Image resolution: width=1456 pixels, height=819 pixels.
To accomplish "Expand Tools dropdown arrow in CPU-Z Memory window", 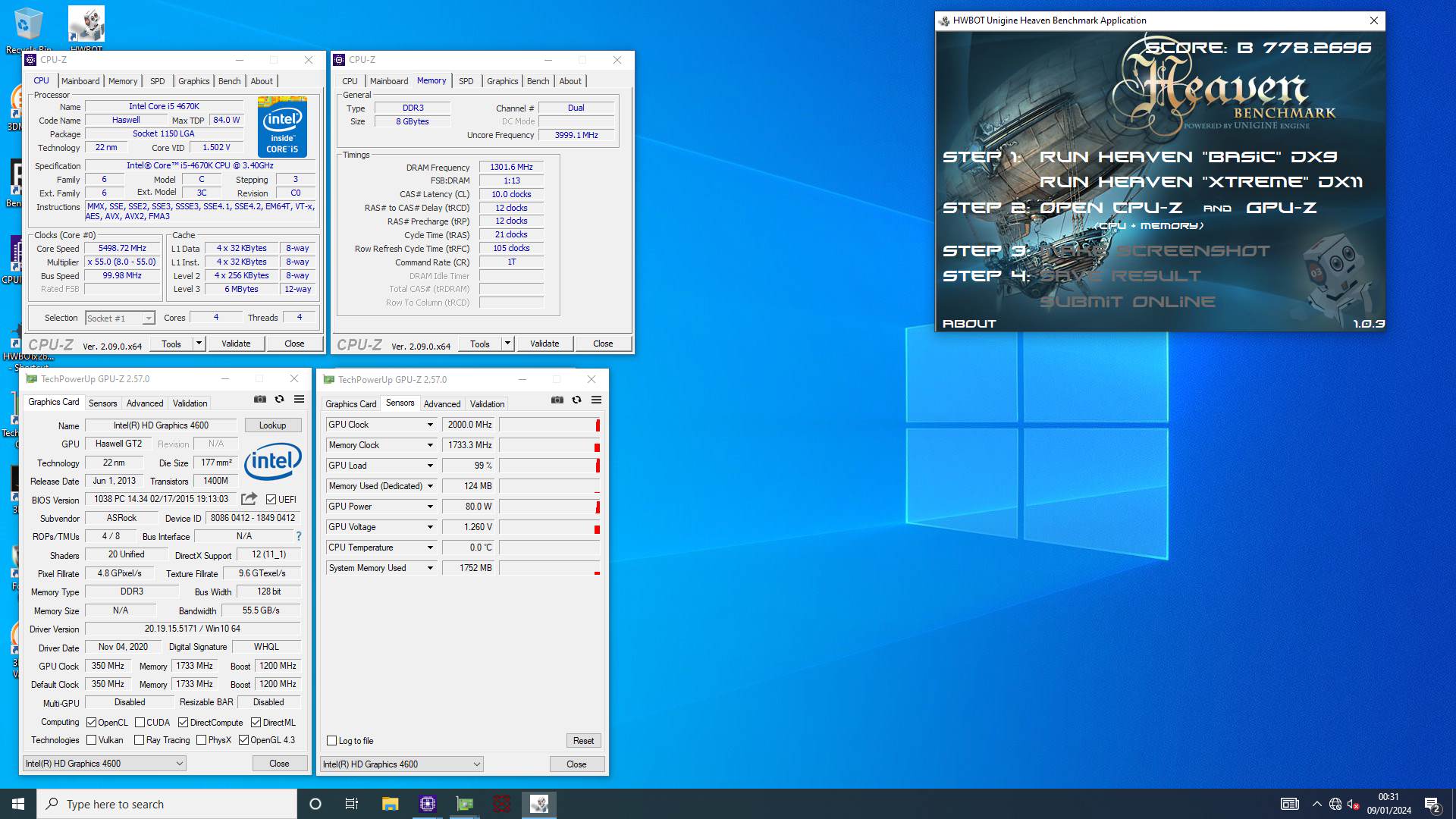I will [x=507, y=344].
